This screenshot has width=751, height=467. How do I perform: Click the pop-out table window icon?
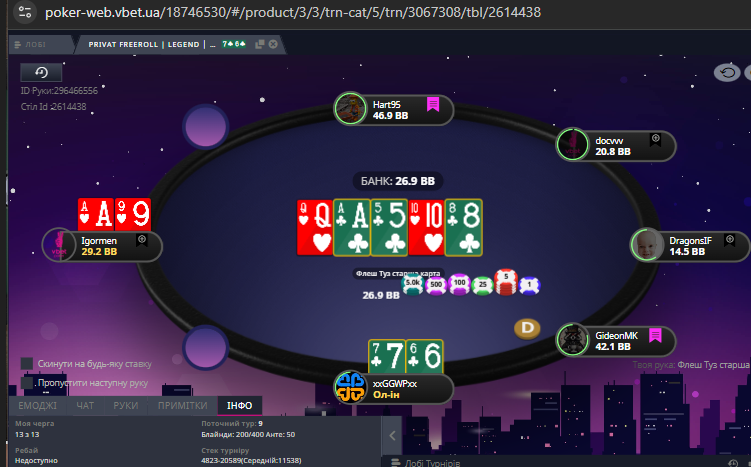point(260,44)
